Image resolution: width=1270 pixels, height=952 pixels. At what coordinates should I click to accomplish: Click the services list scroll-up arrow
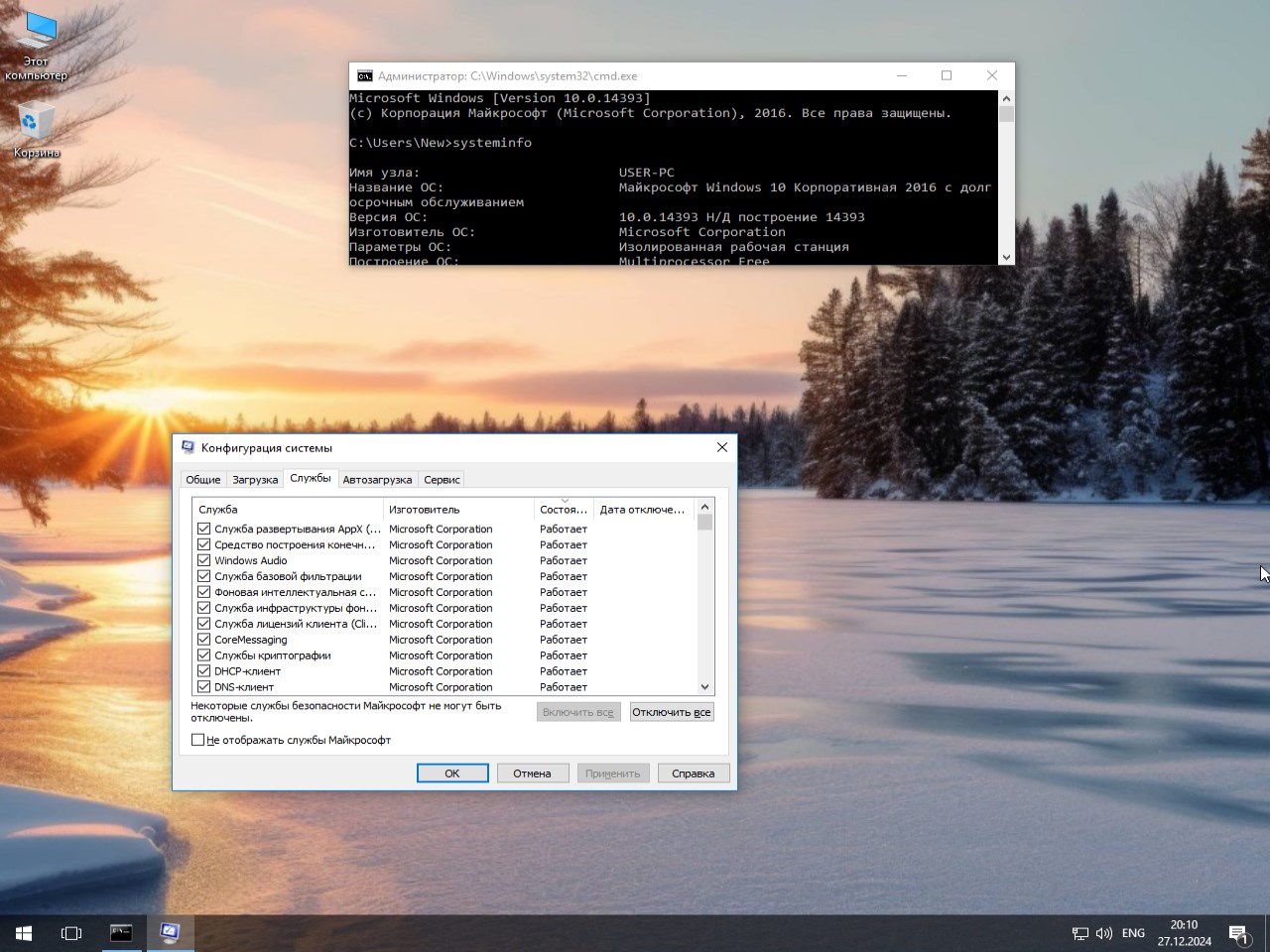click(704, 507)
